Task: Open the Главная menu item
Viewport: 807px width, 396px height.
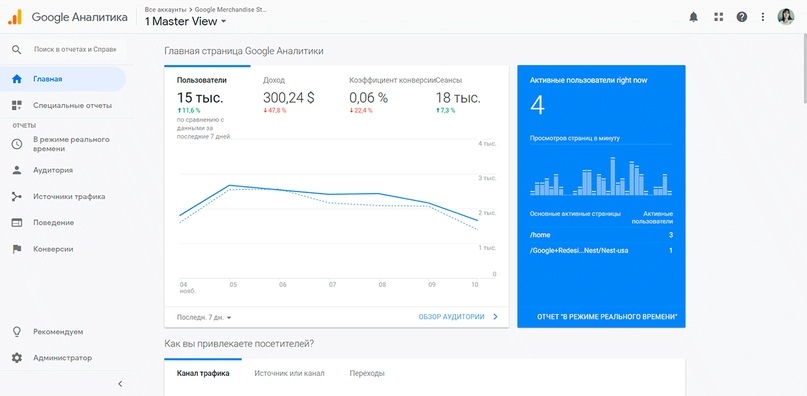Action: [x=63, y=79]
